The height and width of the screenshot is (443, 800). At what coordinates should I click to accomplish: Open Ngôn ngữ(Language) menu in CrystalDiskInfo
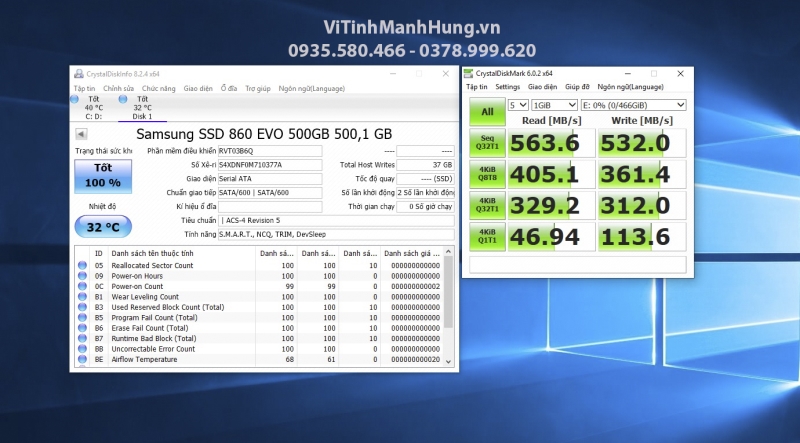[x=312, y=88]
